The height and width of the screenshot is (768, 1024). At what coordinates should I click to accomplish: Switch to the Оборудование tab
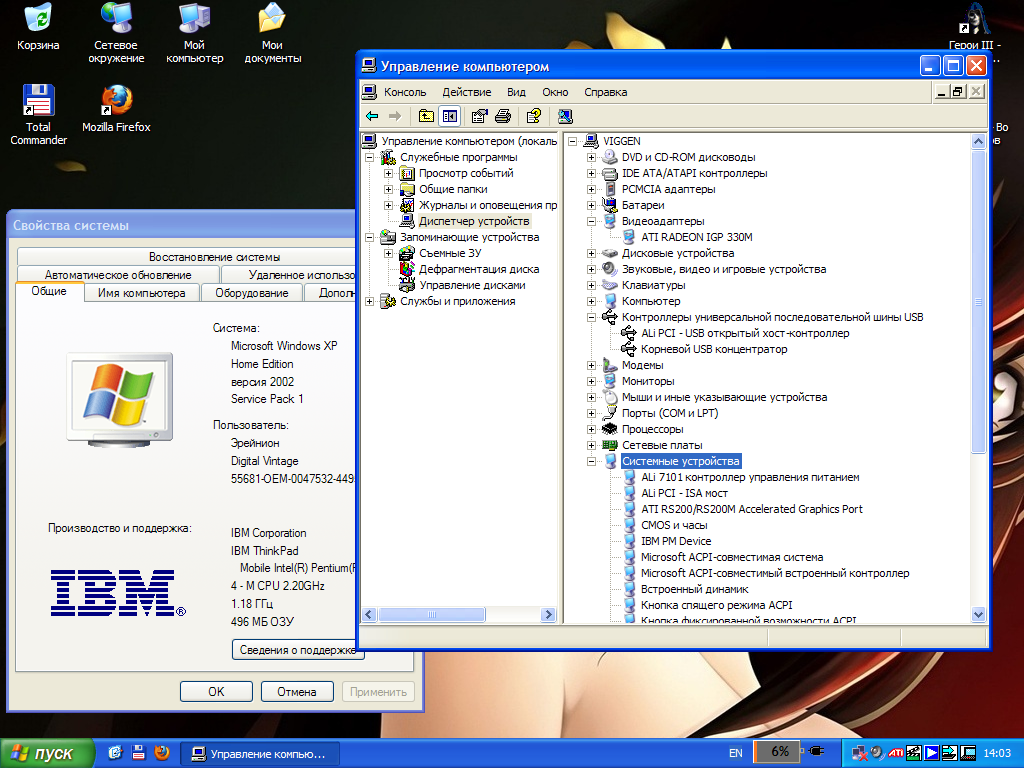point(252,293)
